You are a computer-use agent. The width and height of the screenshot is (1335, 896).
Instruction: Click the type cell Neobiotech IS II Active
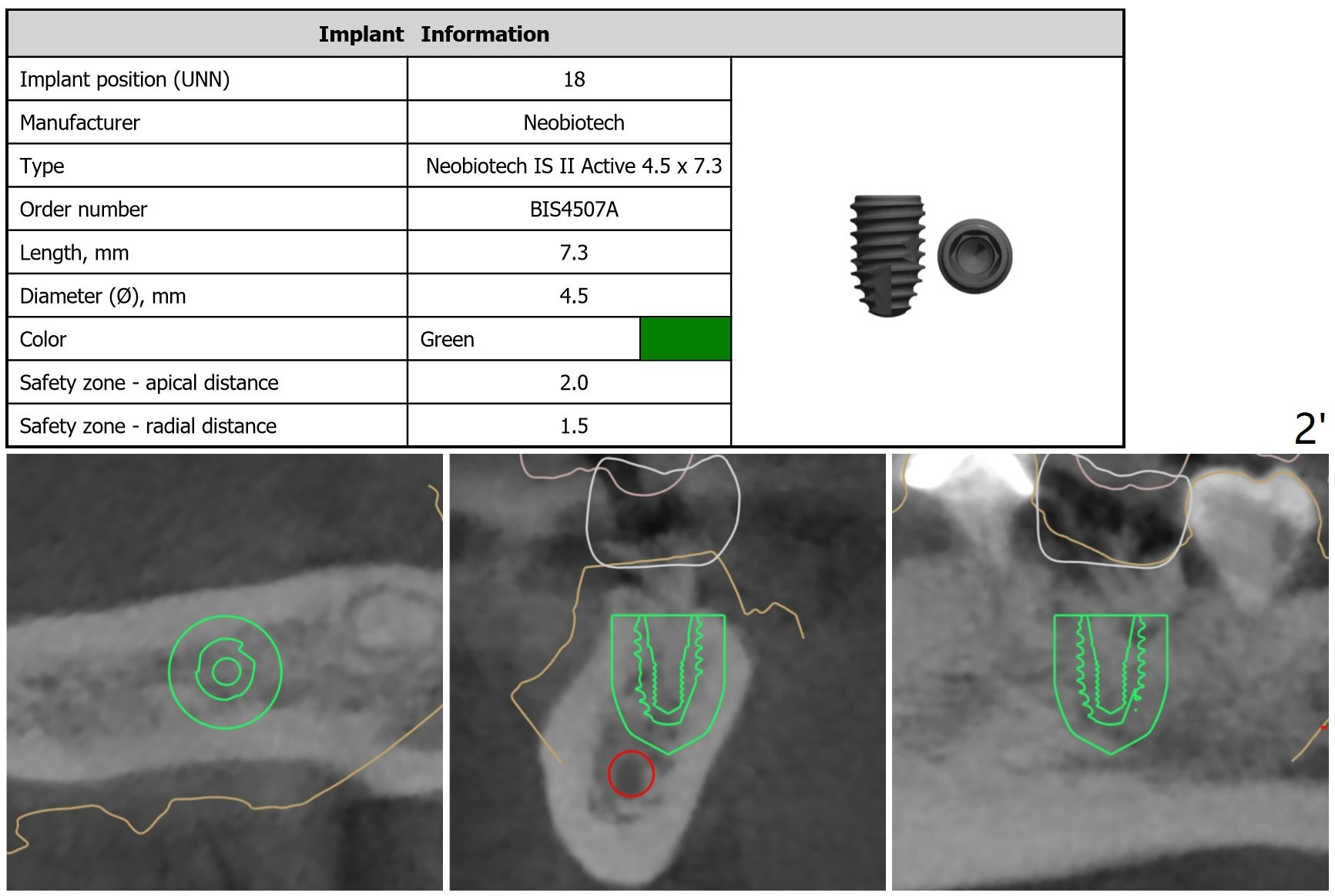point(573,166)
